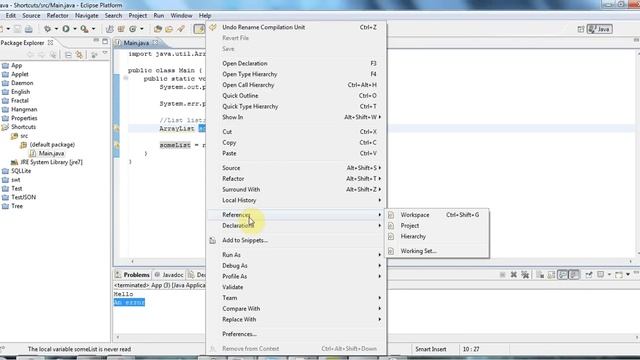Open External Tools dropdown arrow

coord(93,29)
